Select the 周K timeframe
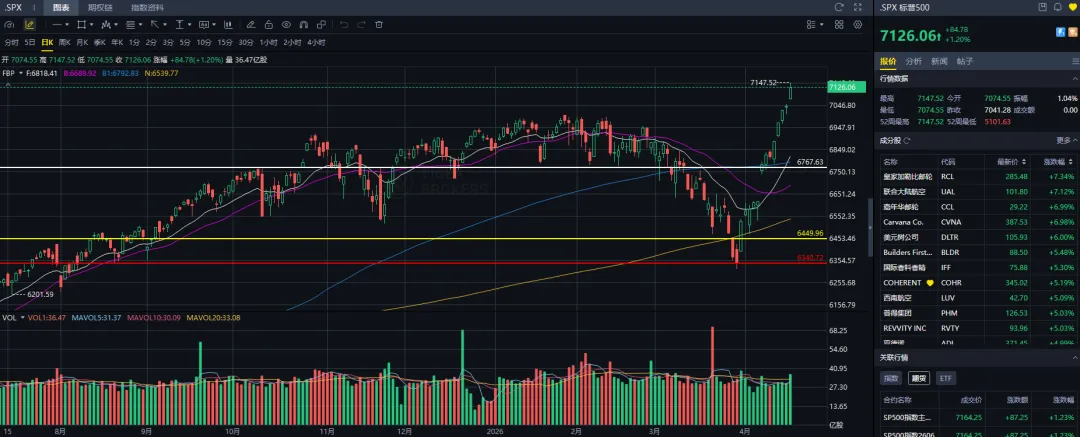The image size is (1080, 437). click(x=65, y=42)
